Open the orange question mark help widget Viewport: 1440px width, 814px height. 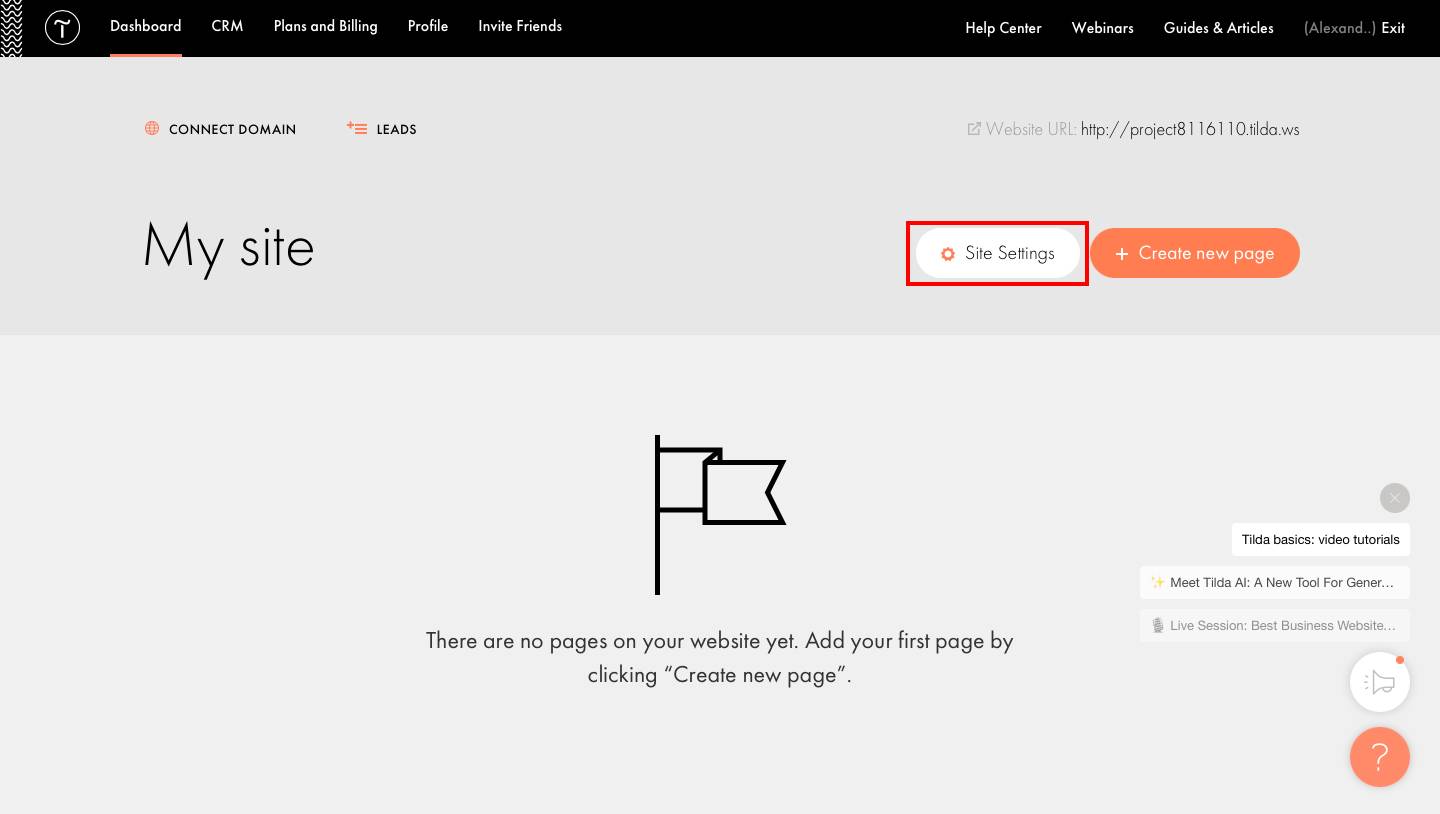tap(1379, 757)
